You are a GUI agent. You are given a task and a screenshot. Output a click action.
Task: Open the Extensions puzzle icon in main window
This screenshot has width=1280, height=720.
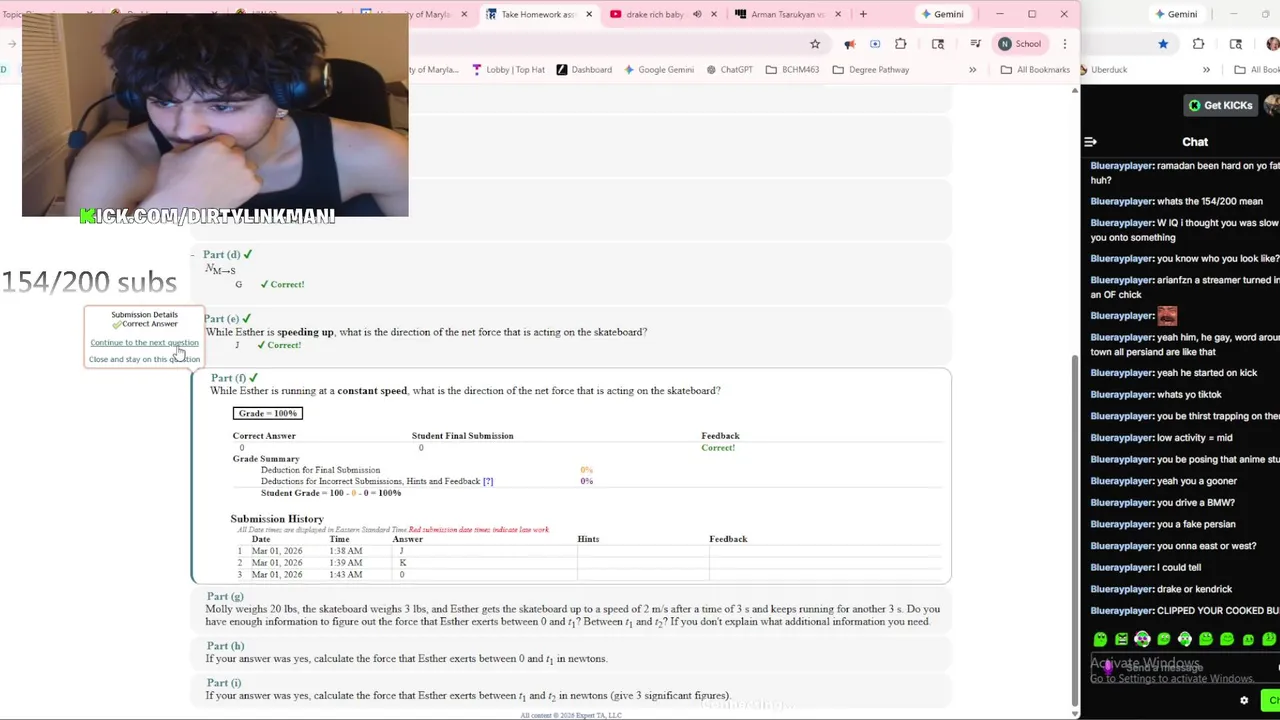coord(900,44)
